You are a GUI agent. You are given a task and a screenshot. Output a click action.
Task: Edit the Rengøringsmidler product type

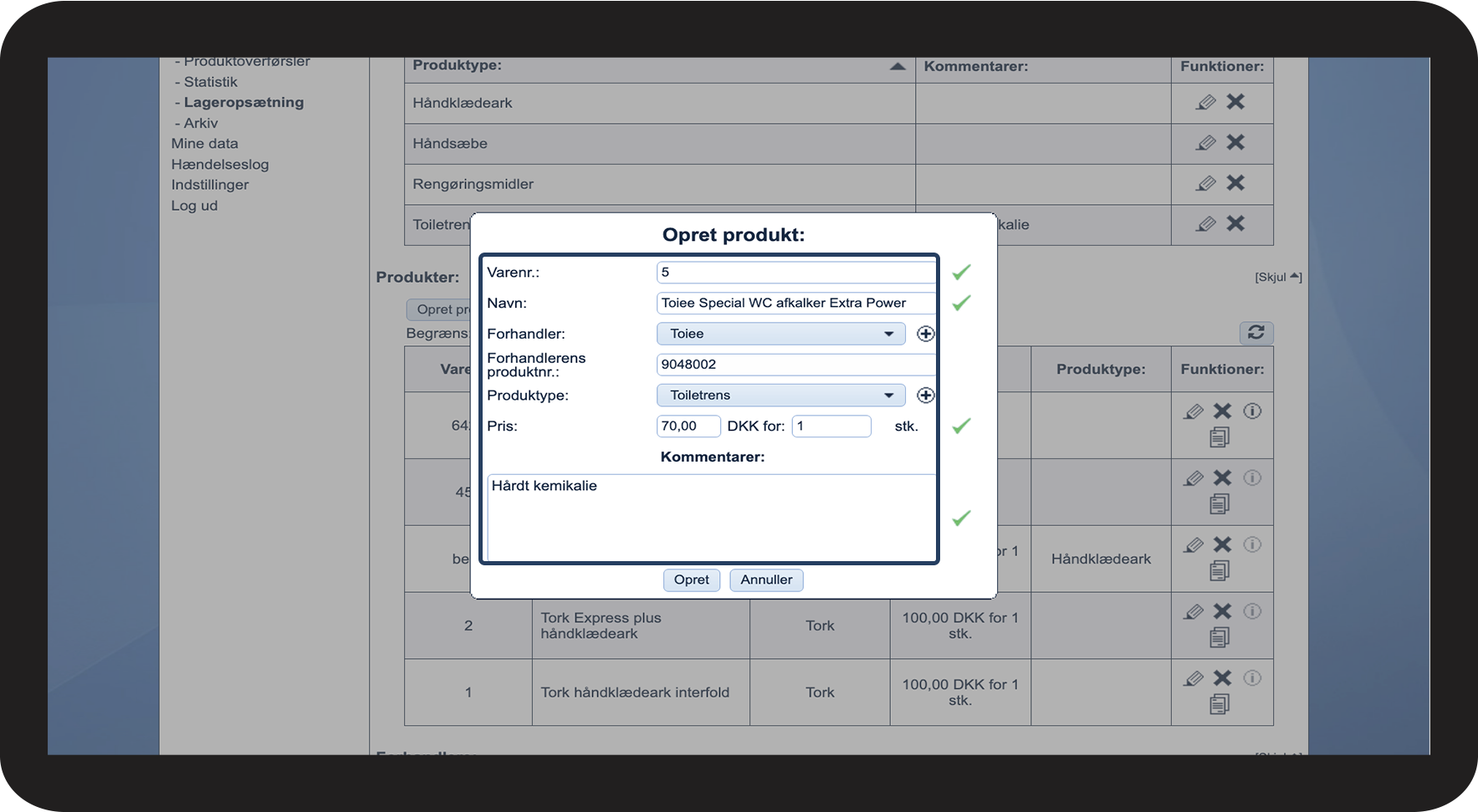1205,183
